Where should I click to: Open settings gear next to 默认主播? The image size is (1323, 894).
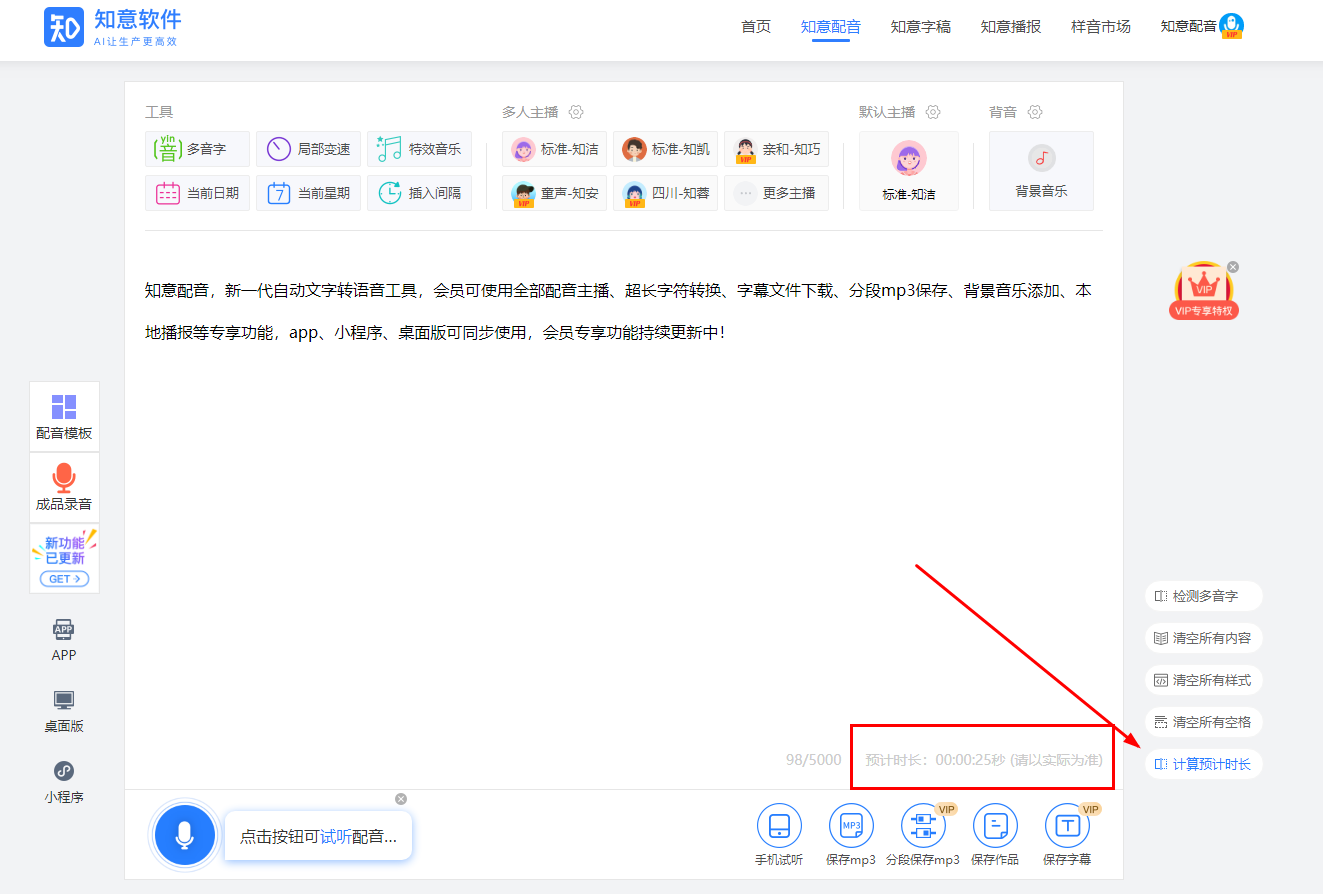(x=933, y=112)
